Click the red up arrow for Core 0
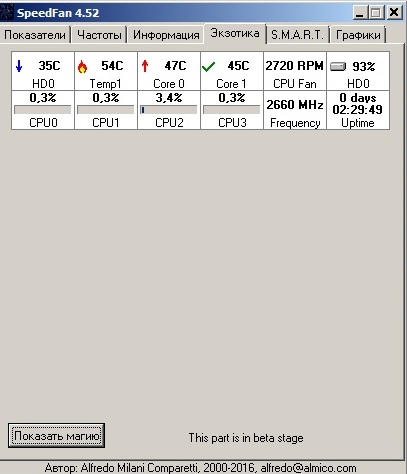The image size is (407, 474). point(145,66)
